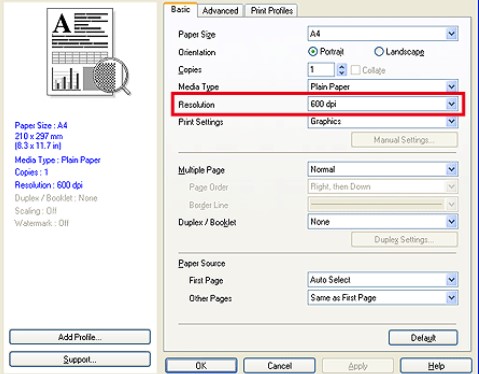Confirm settings with OK button

click(x=201, y=366)
